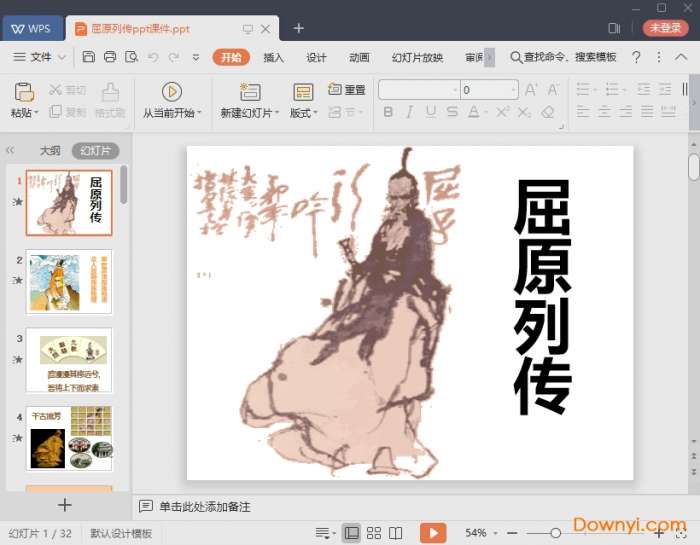Switch to the 大纲 (Outline) panel tab
Screen dimensions: 700x545
point(50,151)
